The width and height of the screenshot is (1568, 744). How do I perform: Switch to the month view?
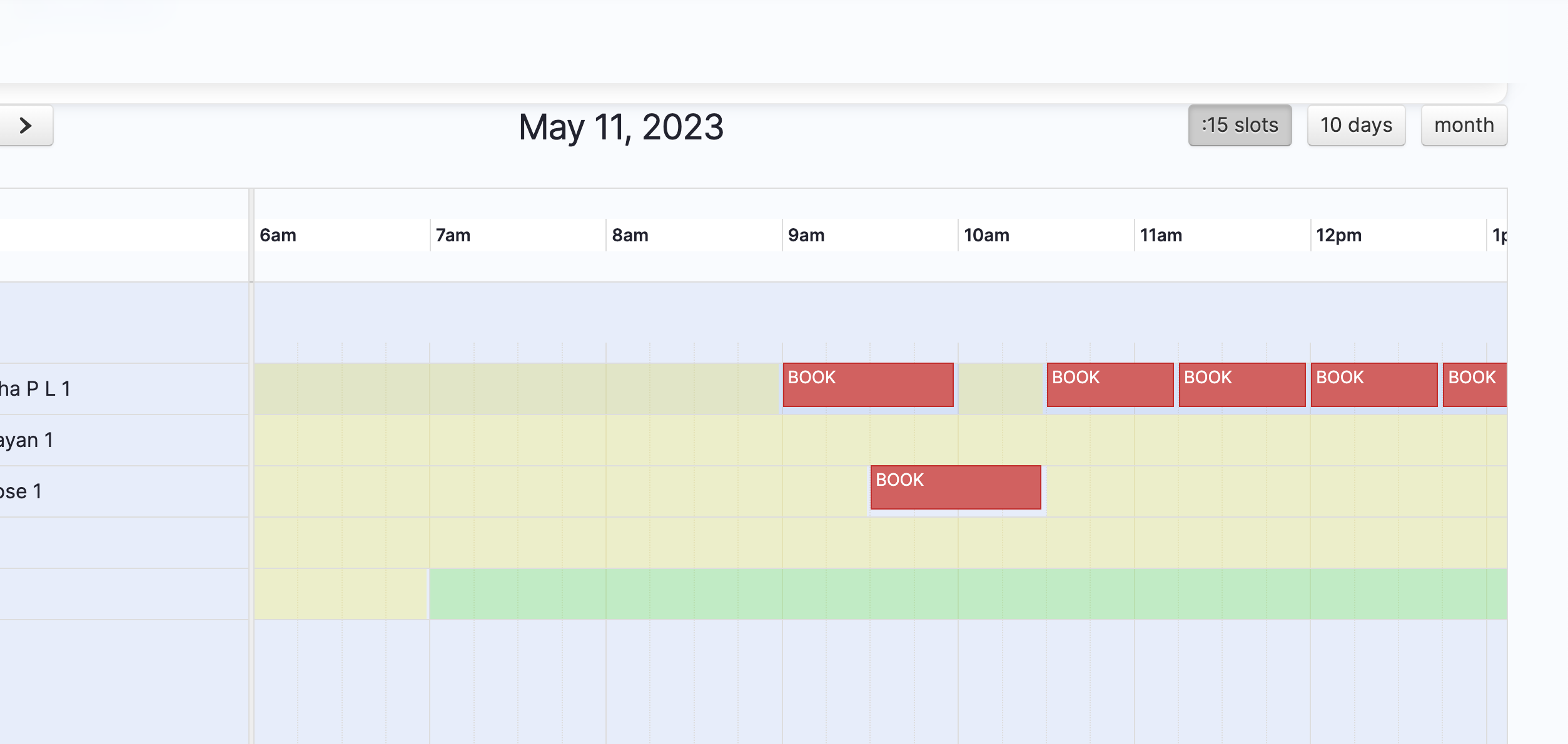point(1463,126)
